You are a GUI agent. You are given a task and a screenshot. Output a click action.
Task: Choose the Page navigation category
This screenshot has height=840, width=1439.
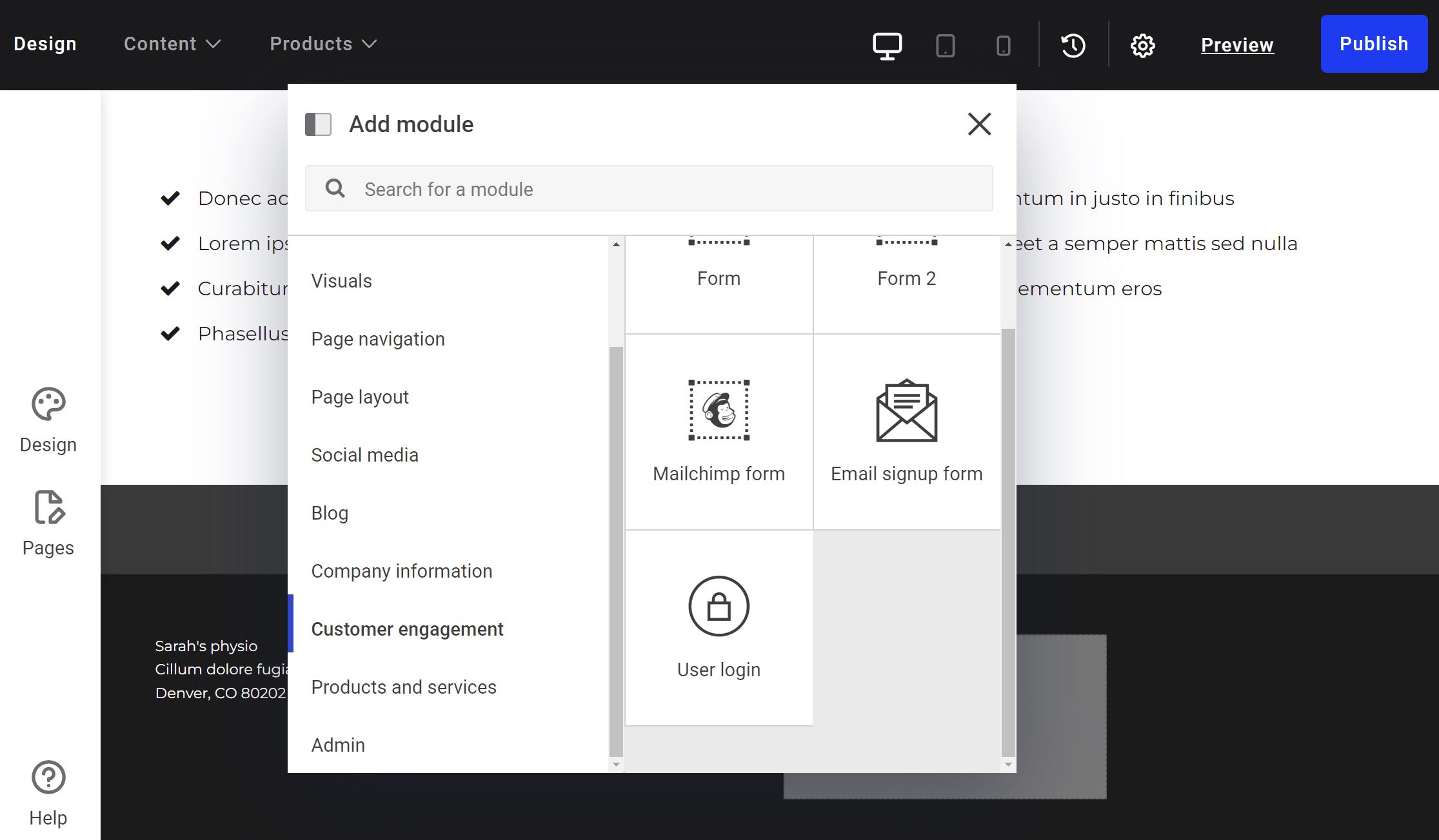[378, 339]
